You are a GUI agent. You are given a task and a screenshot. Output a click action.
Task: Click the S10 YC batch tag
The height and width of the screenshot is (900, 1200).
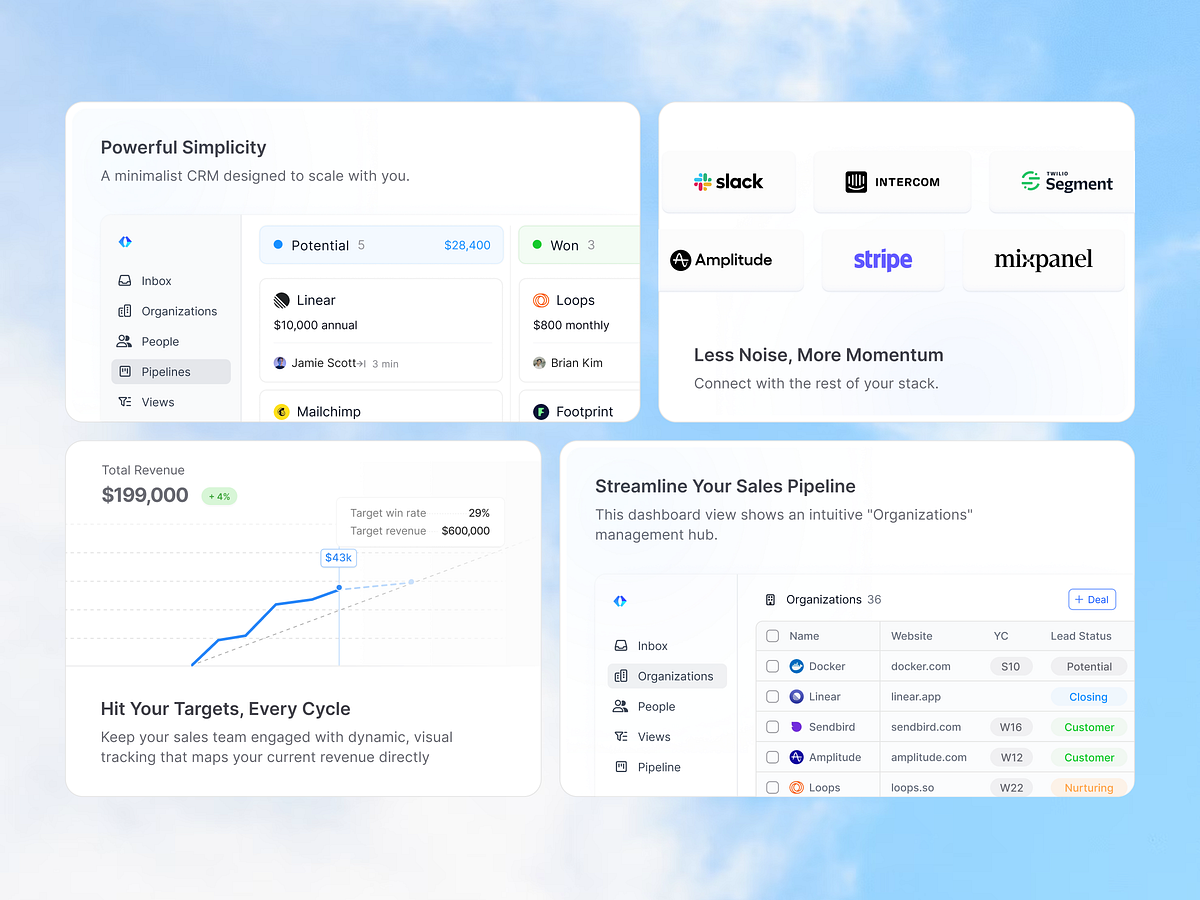[x=1011, y=666]
